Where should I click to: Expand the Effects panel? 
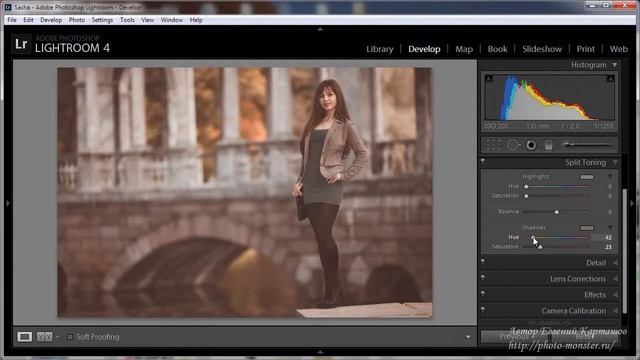(615, 295)
